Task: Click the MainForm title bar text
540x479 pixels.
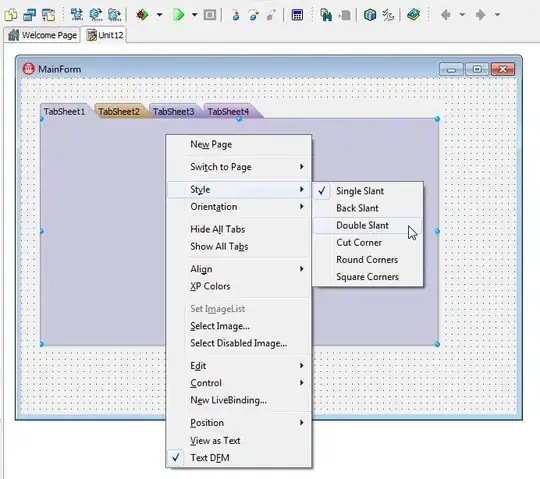Action: [x=60, y=69]
